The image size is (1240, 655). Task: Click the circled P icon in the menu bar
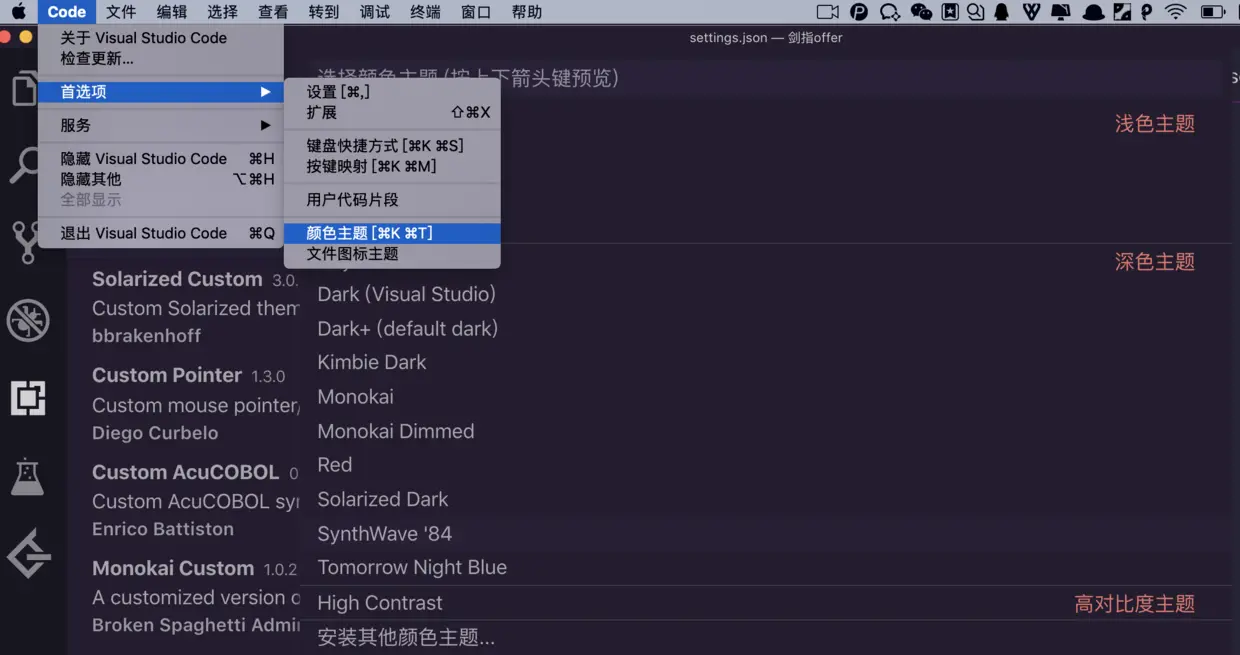coord(859,12)
